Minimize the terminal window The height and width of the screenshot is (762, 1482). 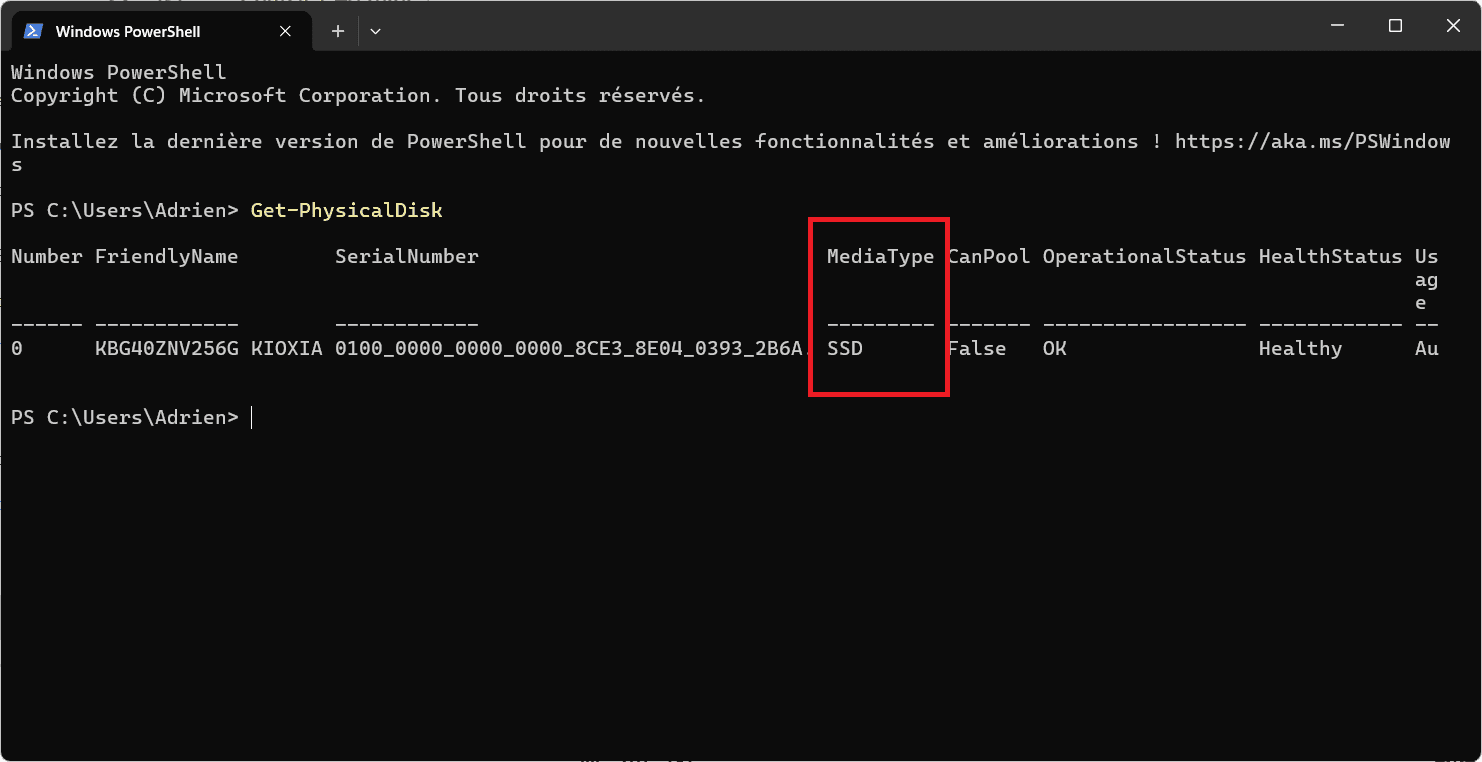click(x=1336, y=26)
